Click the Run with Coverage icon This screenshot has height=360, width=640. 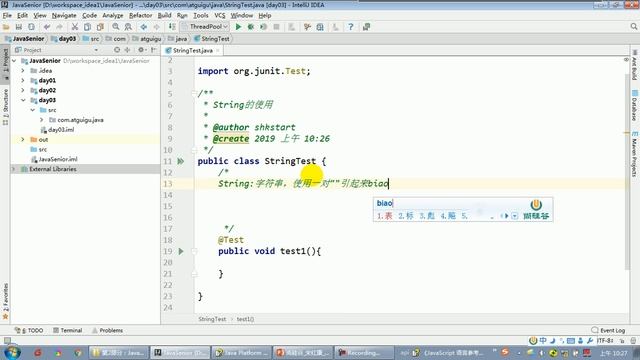tap(264, 27)
